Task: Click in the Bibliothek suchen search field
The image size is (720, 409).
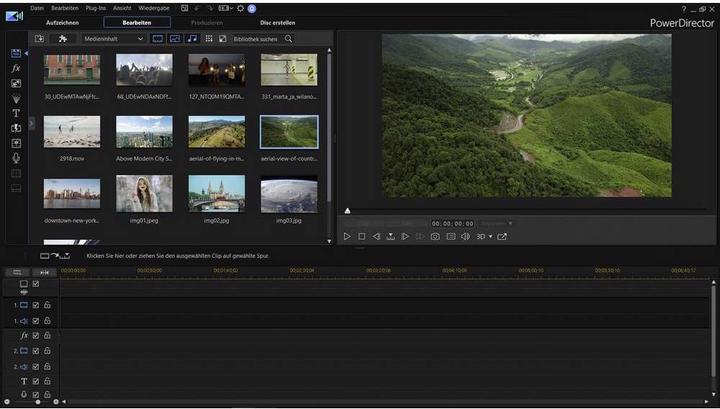Action: point(255,39)
